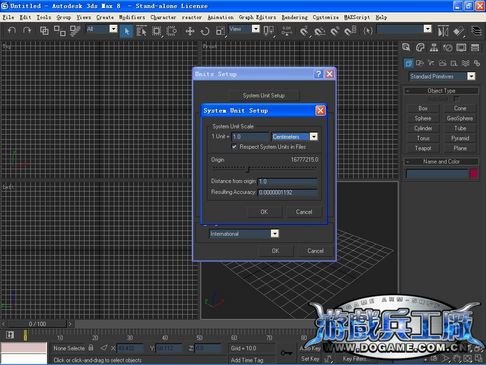Collapse the Name and Color rollout
The height and width of the screenshot is (365, 486).
pos(442,162)
